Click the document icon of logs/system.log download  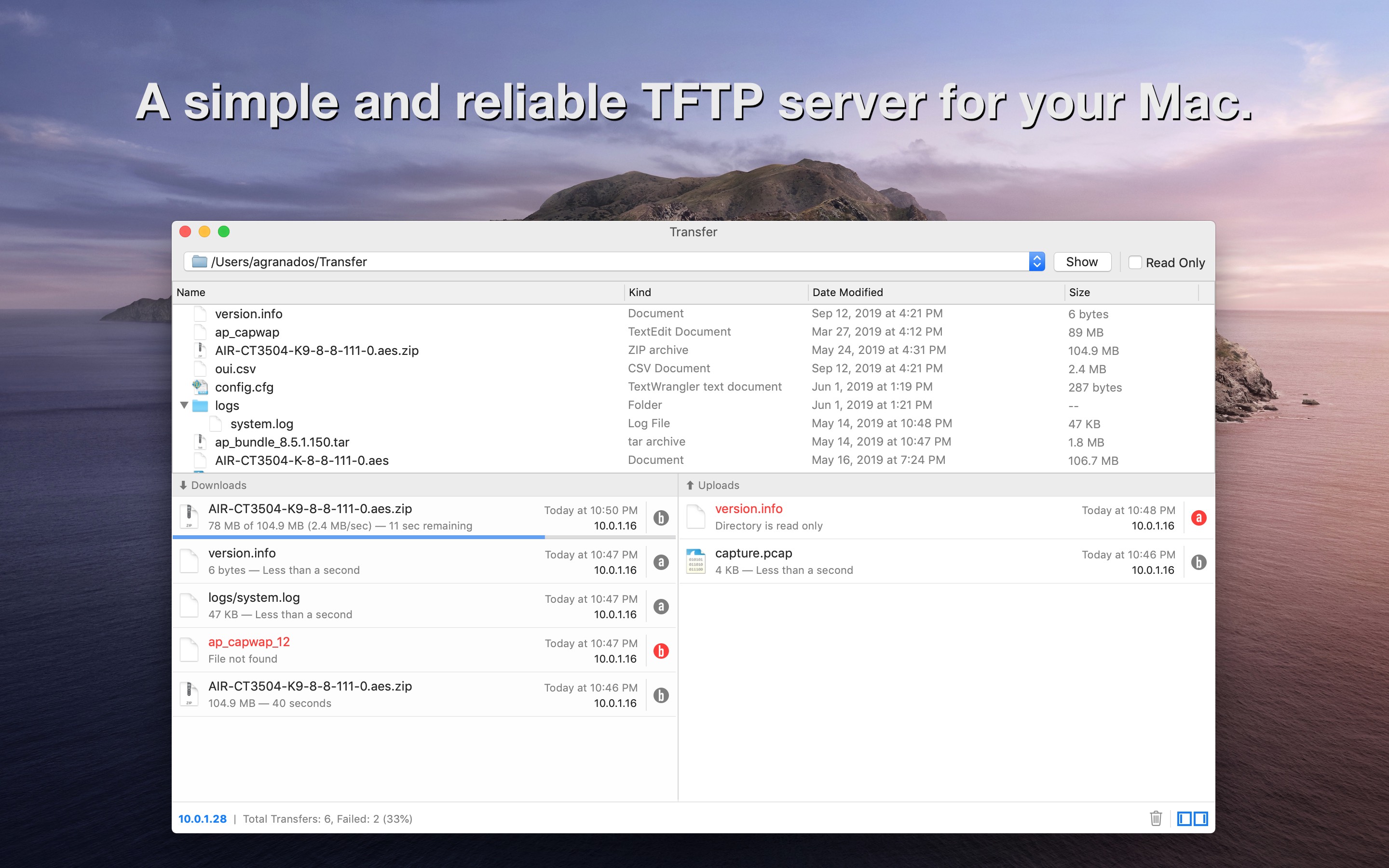coord(189,606)
